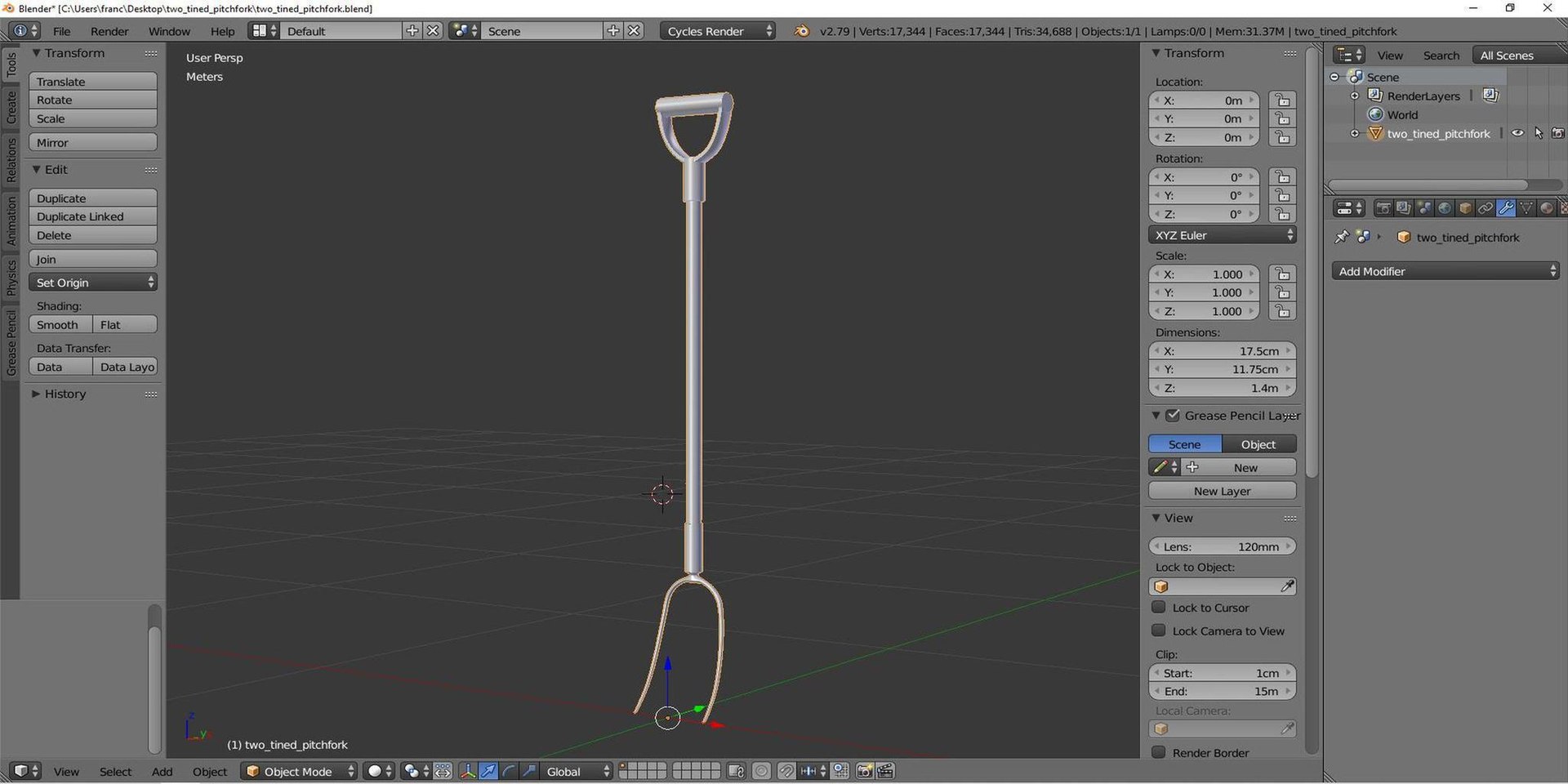Click the translate manipulator arrow icon
Image resolution: width=1568 pixels, height=784 pixels.
(488, 771)
